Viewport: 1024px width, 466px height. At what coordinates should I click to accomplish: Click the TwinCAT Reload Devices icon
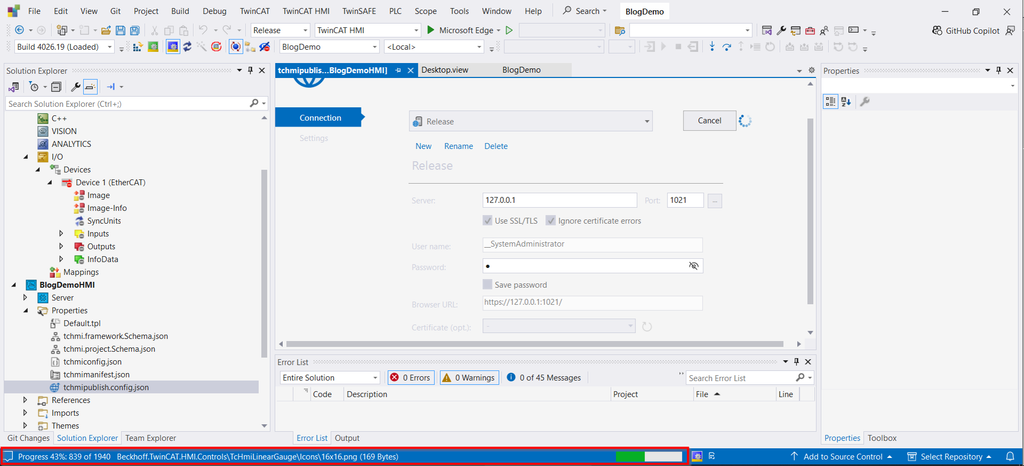tap(187, 47)
